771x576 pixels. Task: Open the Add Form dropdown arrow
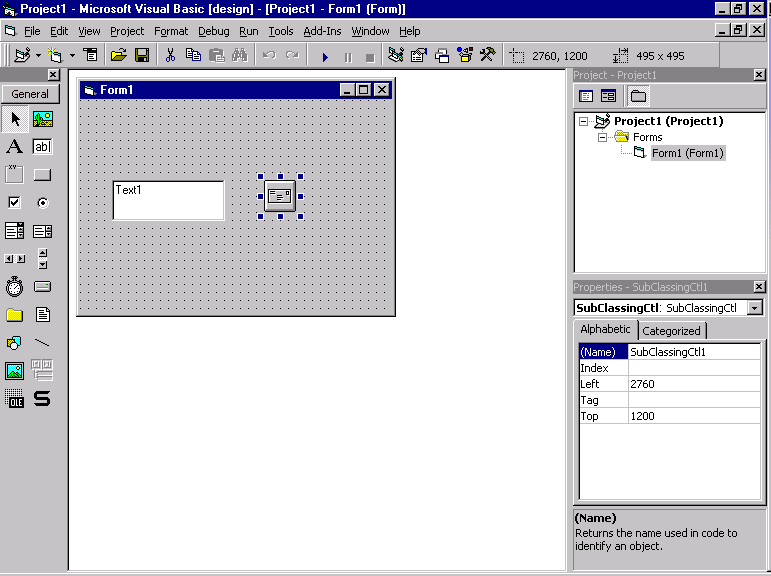72,55
